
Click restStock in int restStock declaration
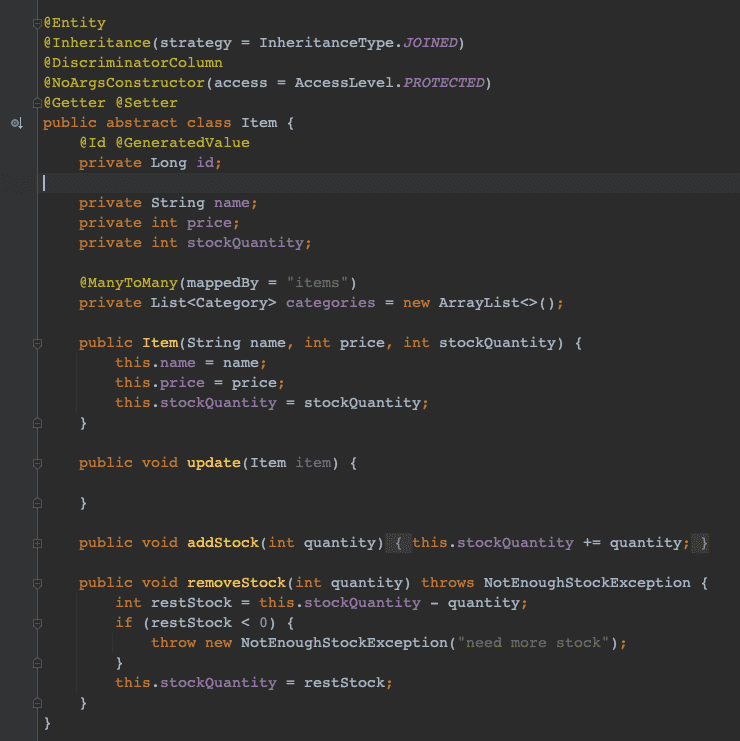191,603
